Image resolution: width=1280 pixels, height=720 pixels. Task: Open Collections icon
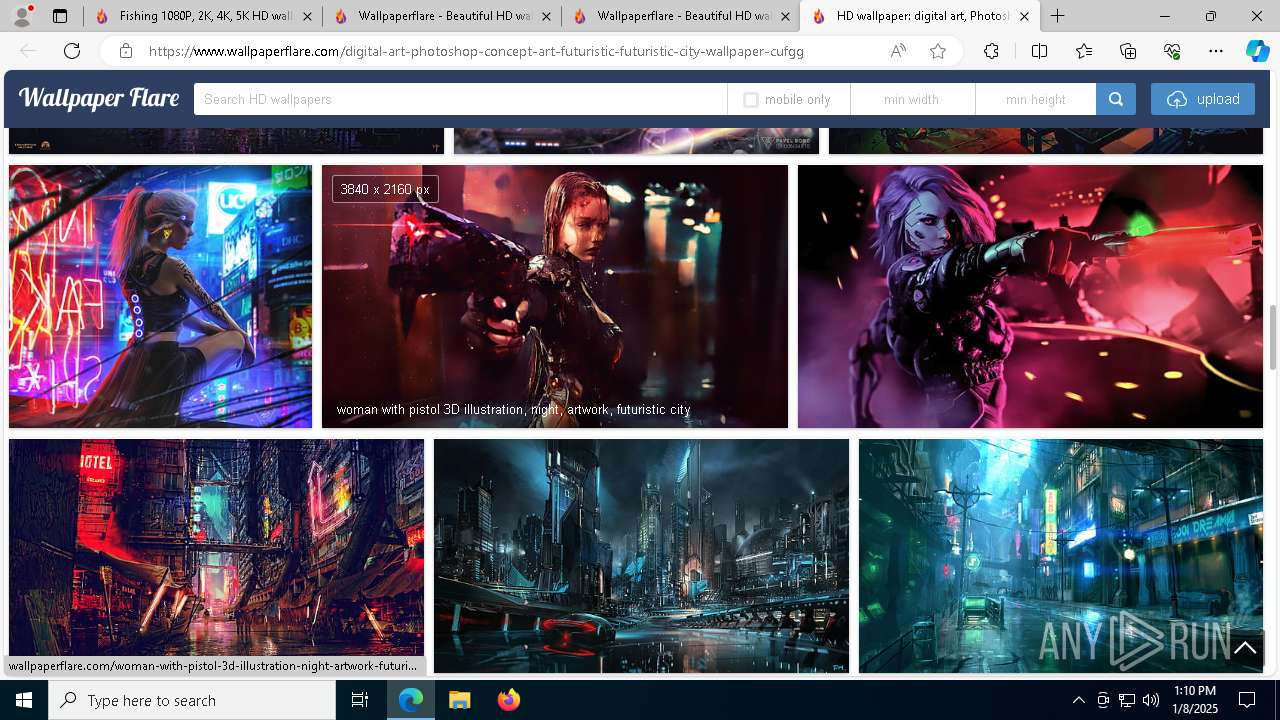pyautogui.click(x=1128, y=51)
